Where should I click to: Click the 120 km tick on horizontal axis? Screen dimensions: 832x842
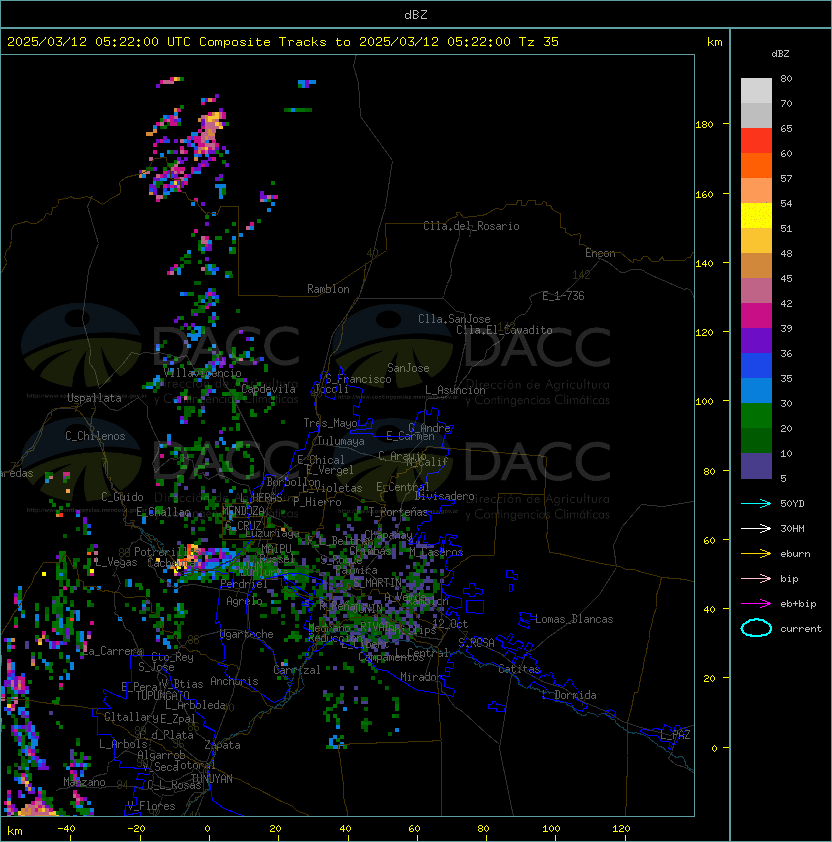pos(621,829)
